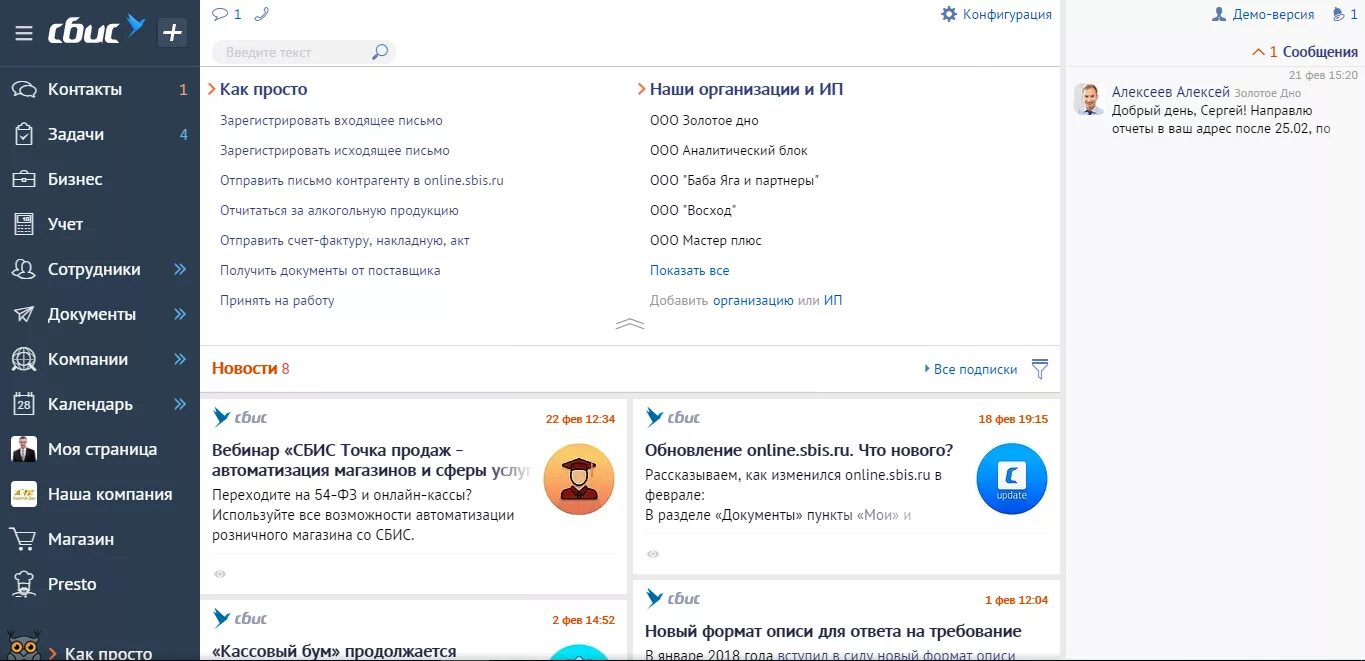Viewport: 1365px width, 661px height.
Task: Click the Новости section heading
Action: 244,368
